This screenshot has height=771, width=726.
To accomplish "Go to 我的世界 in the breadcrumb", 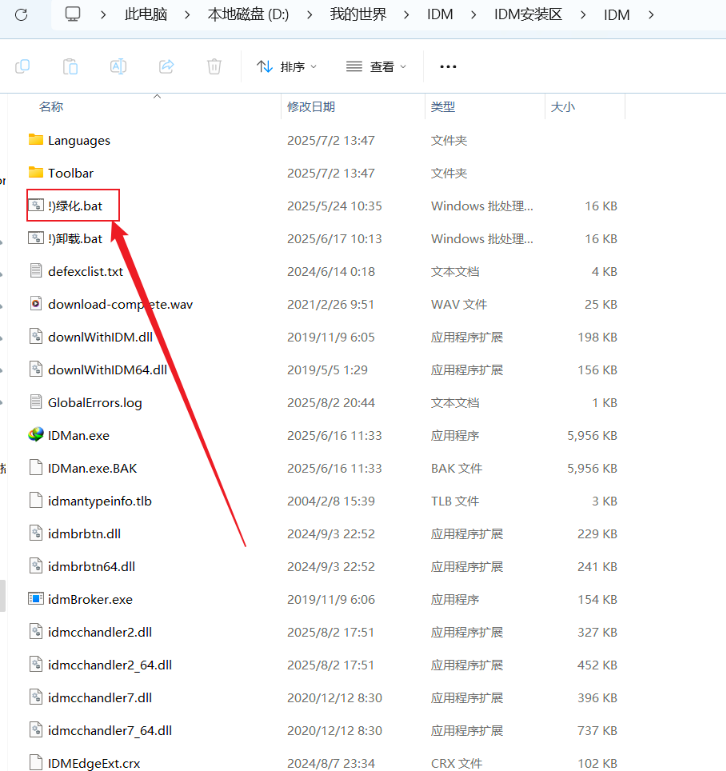I will pos(358,15).
